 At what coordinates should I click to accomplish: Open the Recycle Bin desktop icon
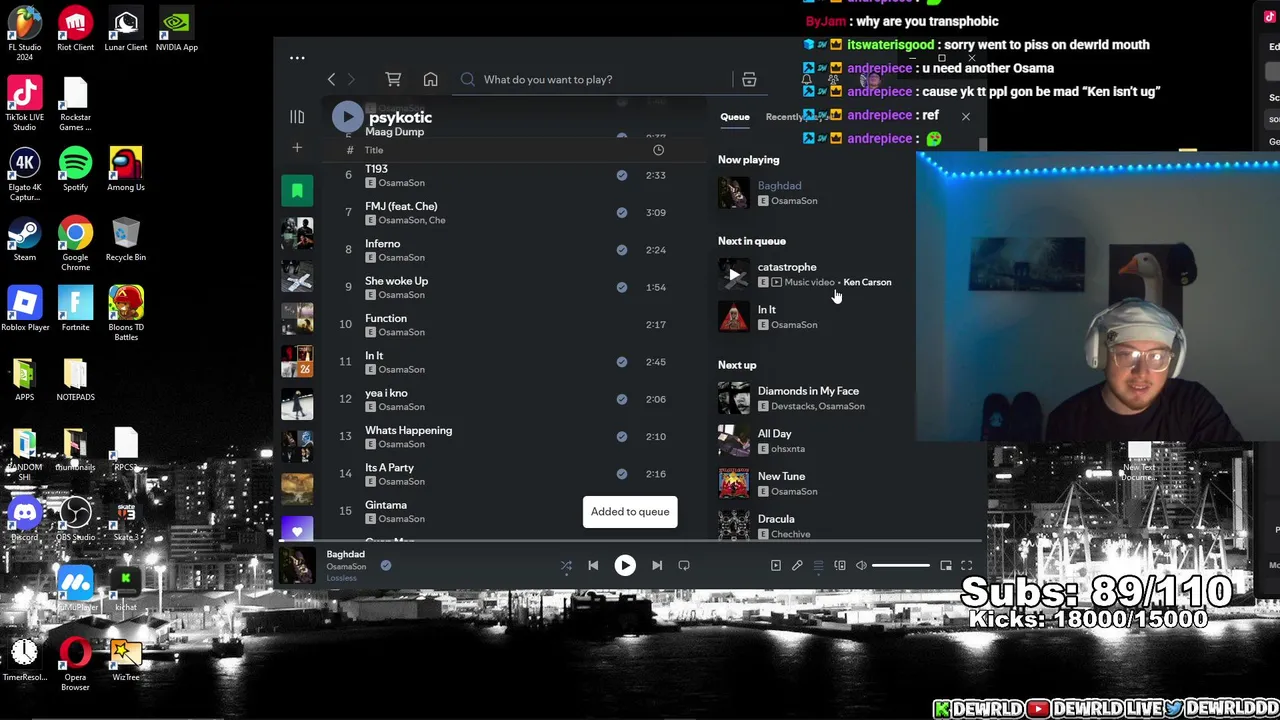coord(126,240)
